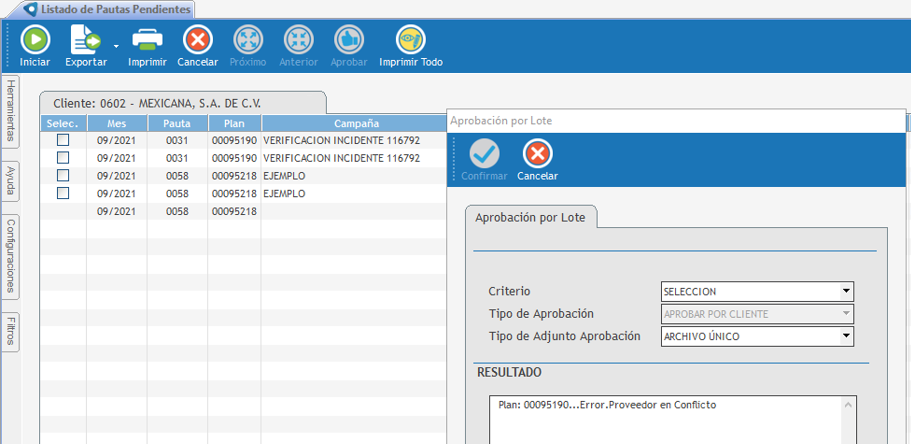Click the Confirmar checkmark icon

click(x=484, y=154)
